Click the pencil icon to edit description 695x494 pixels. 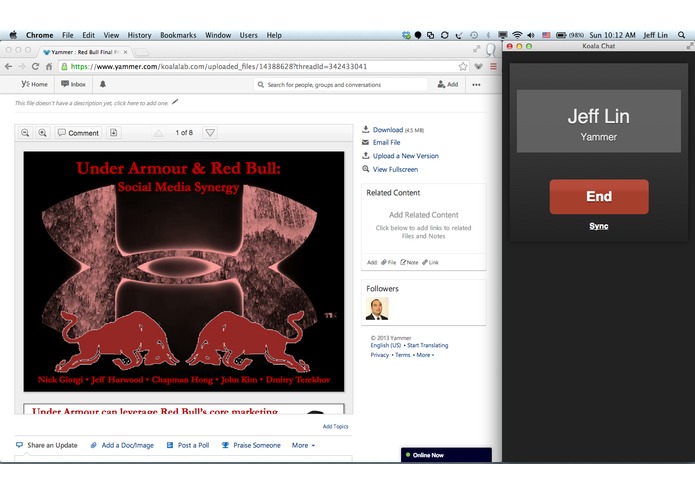pos(175,102)
